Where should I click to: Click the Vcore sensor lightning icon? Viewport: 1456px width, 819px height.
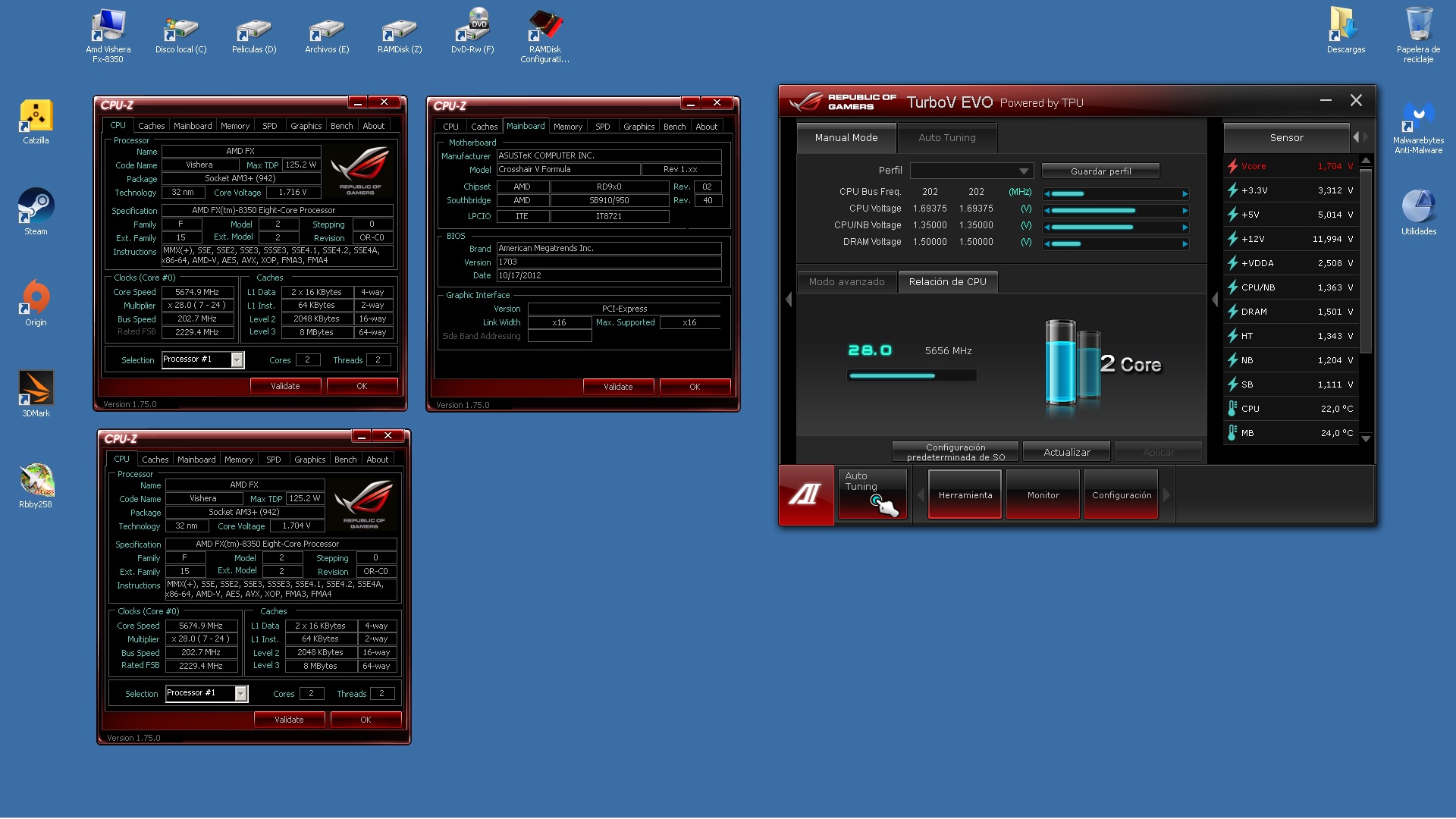coord(1233,166)
